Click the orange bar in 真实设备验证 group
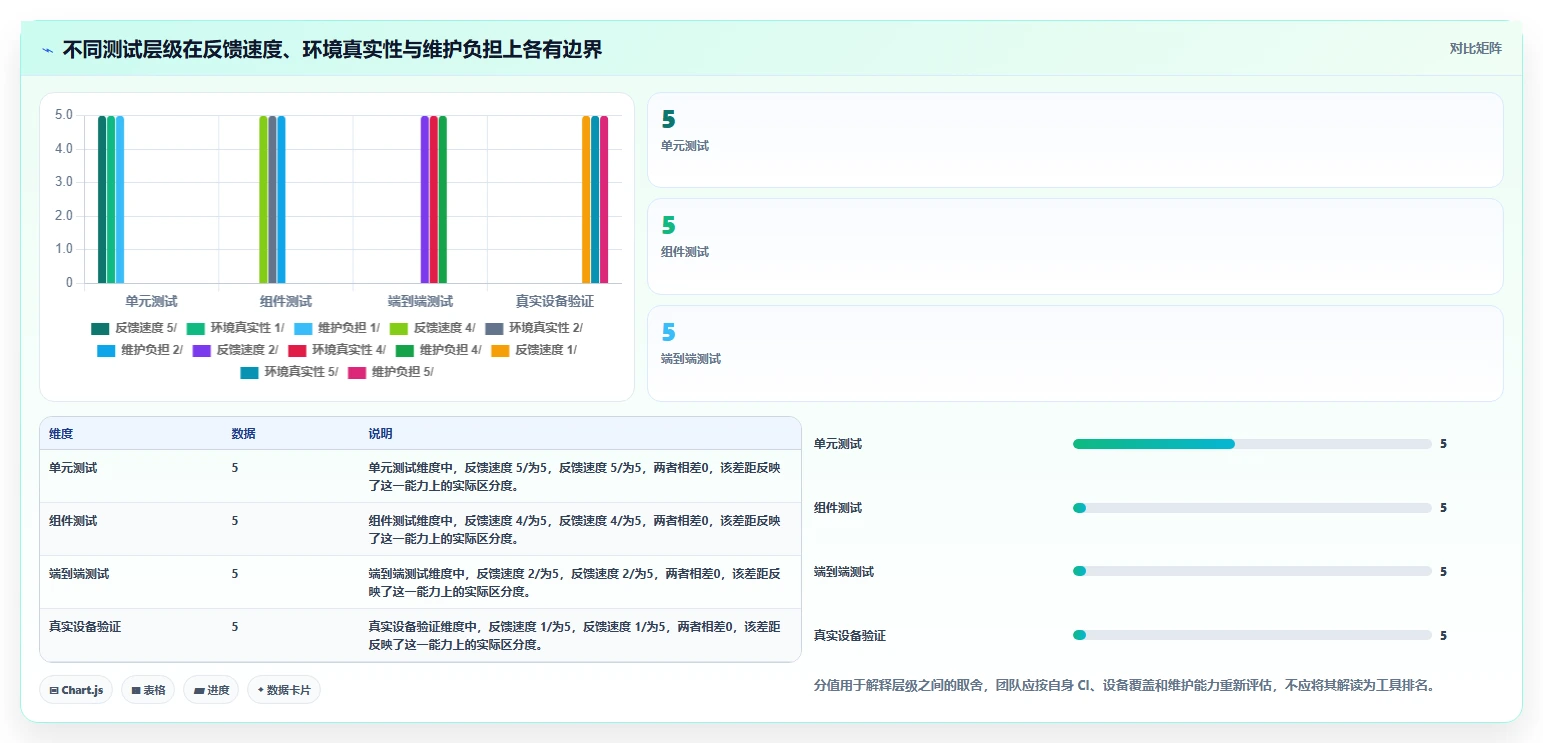Screen dimensions: 1543x743 [586, 199]
